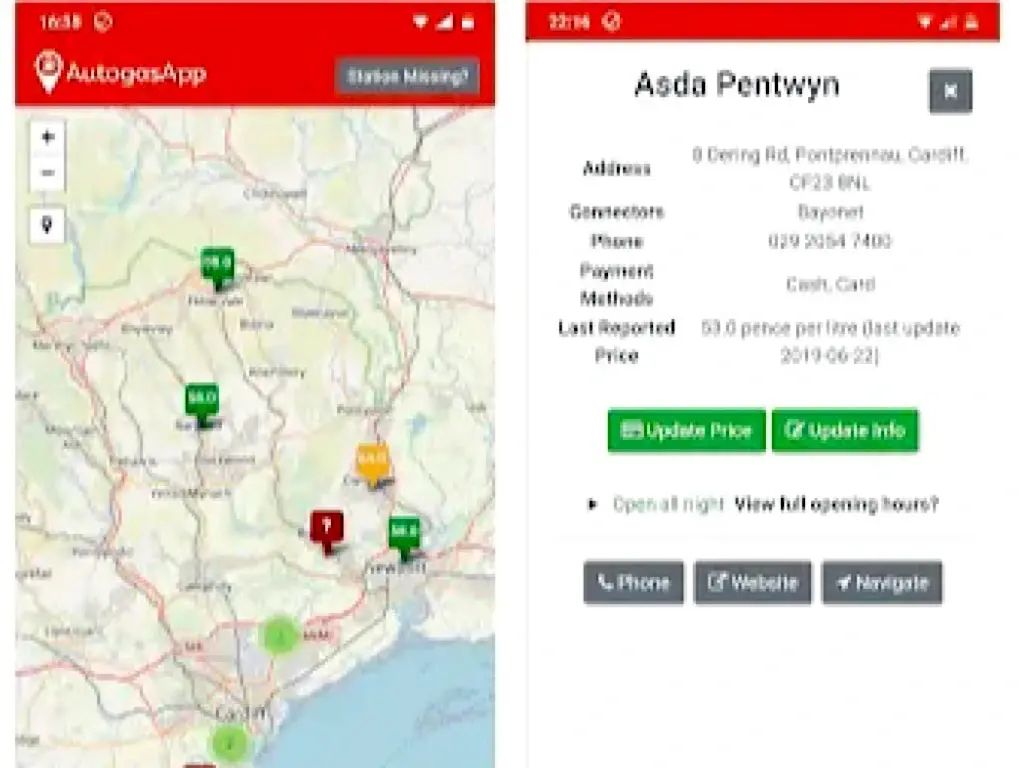The width and height of the screenshot is (1024, 768).
Task: Click the Asda Pentwyn title
Action: pos(737,85)
